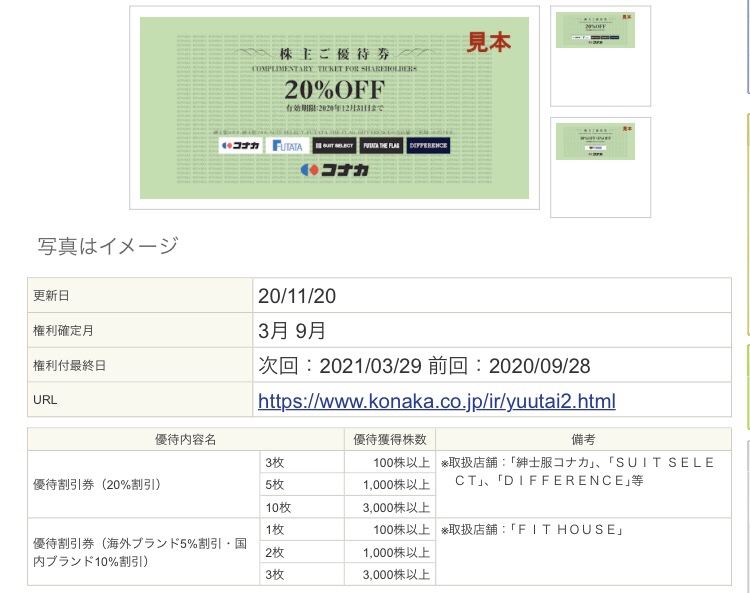
Task: Select the 写真はイメージ caption
Action: point(108,246)
